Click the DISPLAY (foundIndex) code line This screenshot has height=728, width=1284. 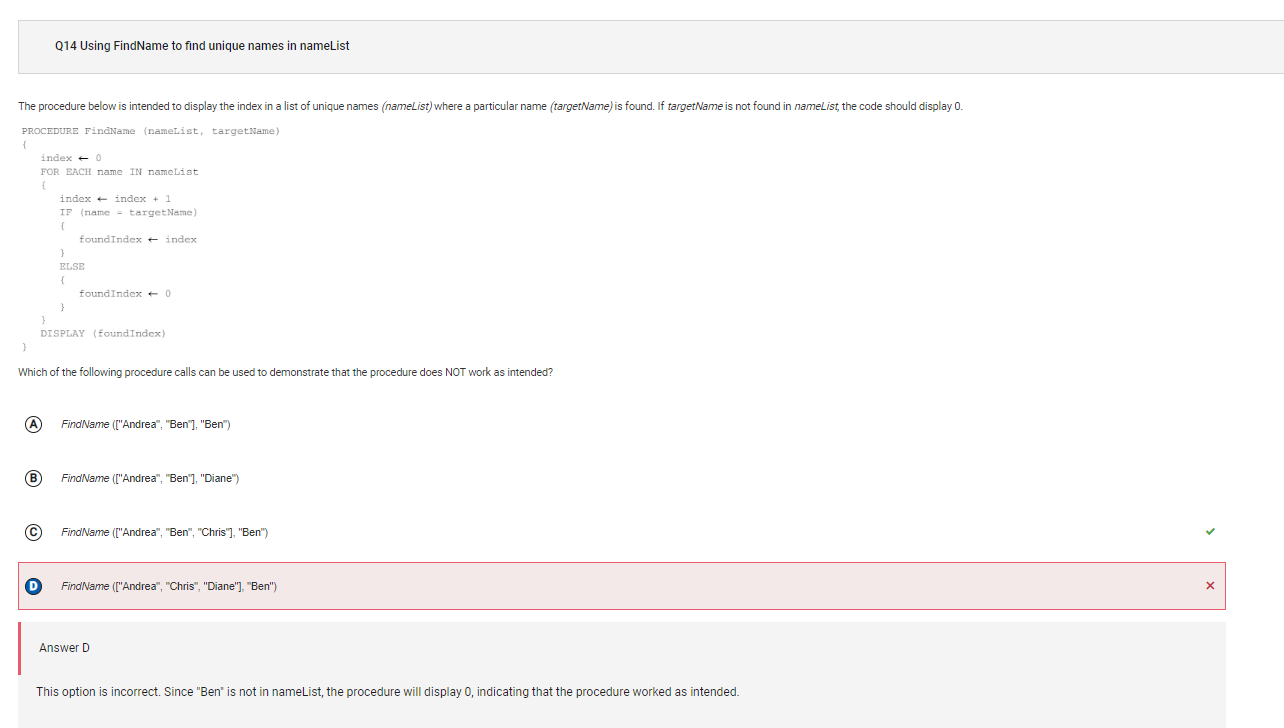pyautogui.click(x=103, y=333)
